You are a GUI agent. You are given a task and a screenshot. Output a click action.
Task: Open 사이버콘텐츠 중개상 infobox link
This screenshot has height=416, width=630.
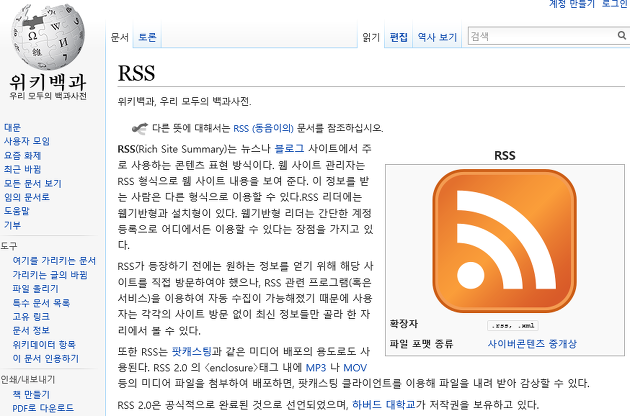[532, 344]
